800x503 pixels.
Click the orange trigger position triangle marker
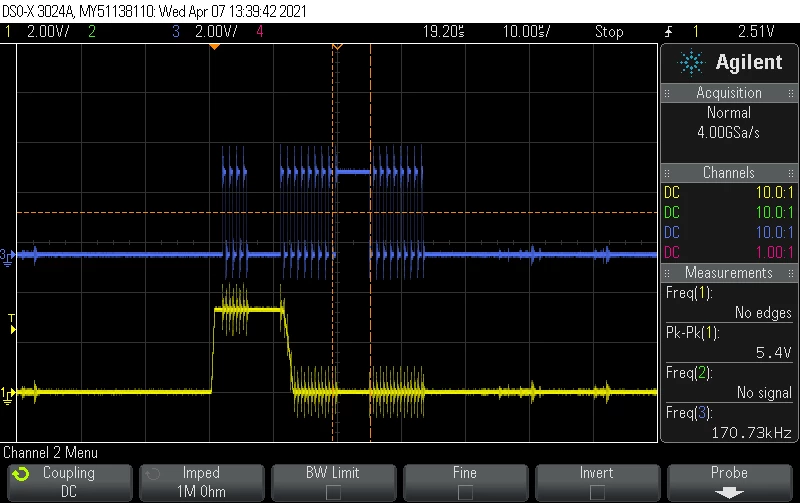[215, 47]
